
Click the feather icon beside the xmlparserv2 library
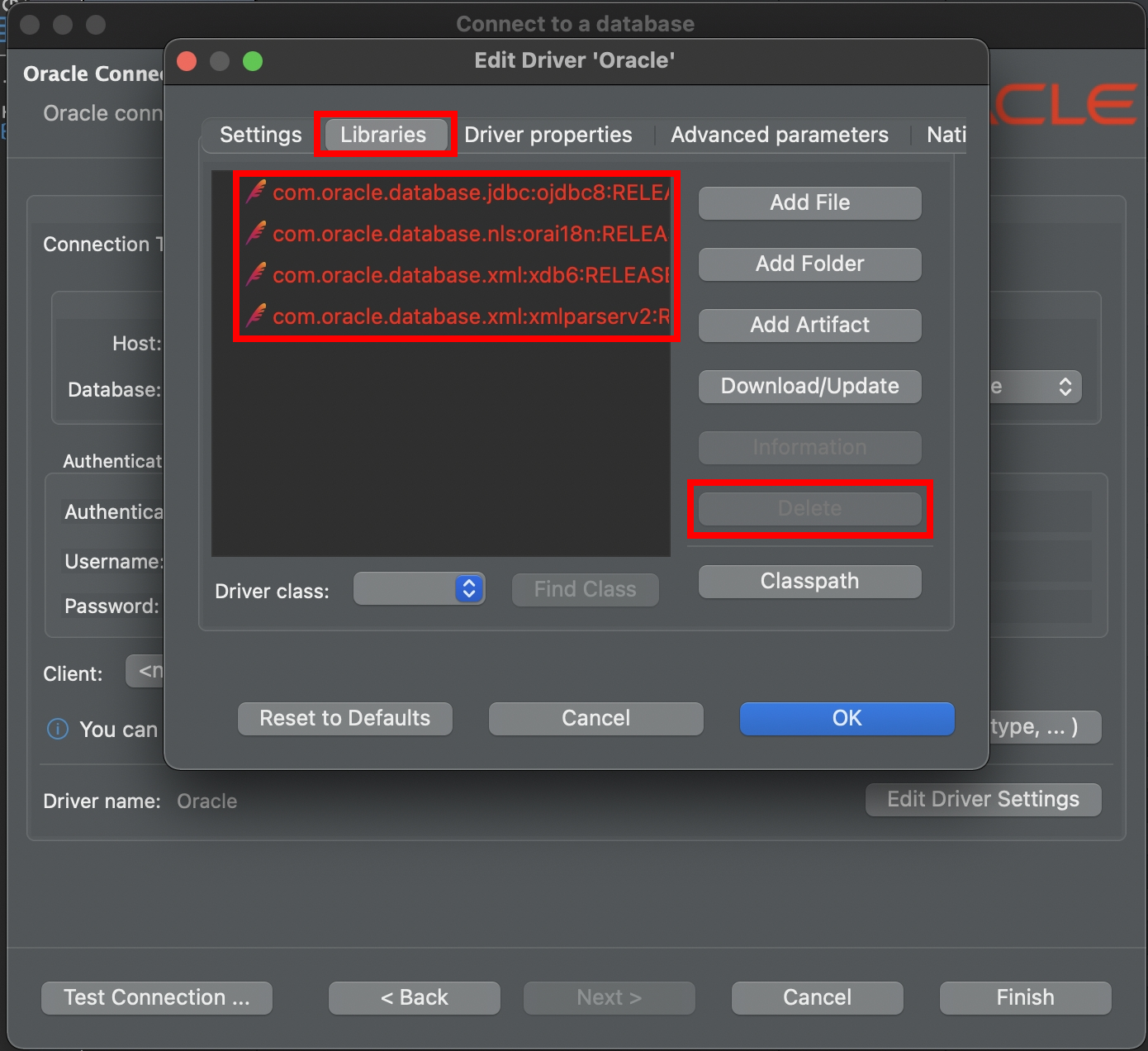tap(256, 316)
